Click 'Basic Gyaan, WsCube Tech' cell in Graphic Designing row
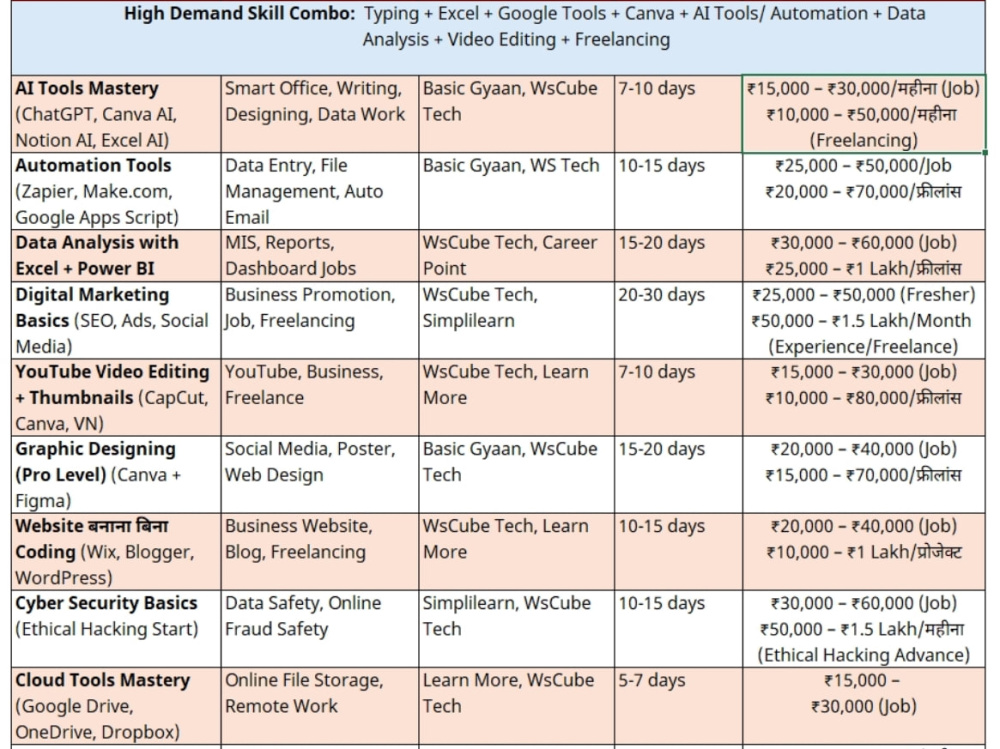1000x749 pixels. tap(517, 474)
